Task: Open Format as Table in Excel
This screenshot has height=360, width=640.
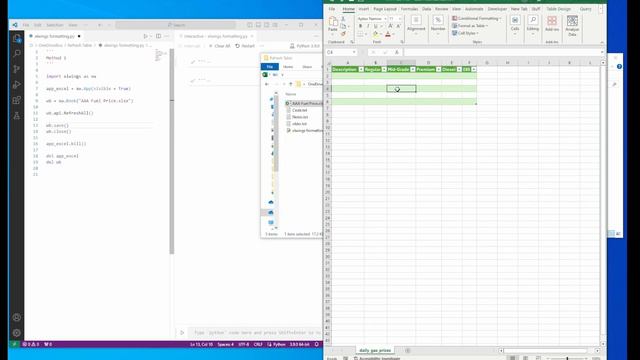Action: tap(470, 26)
